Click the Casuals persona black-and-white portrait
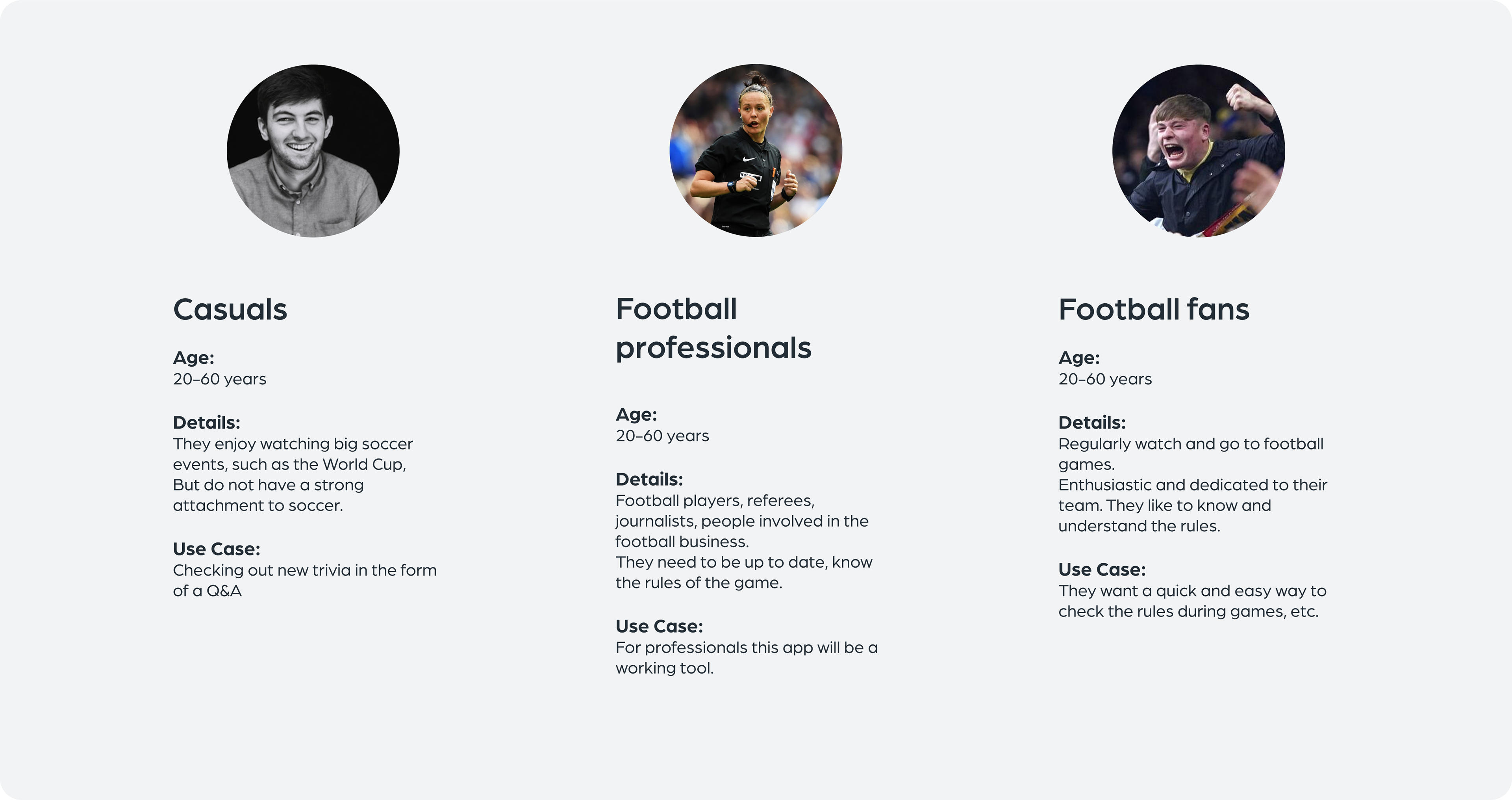 point(313,151)
